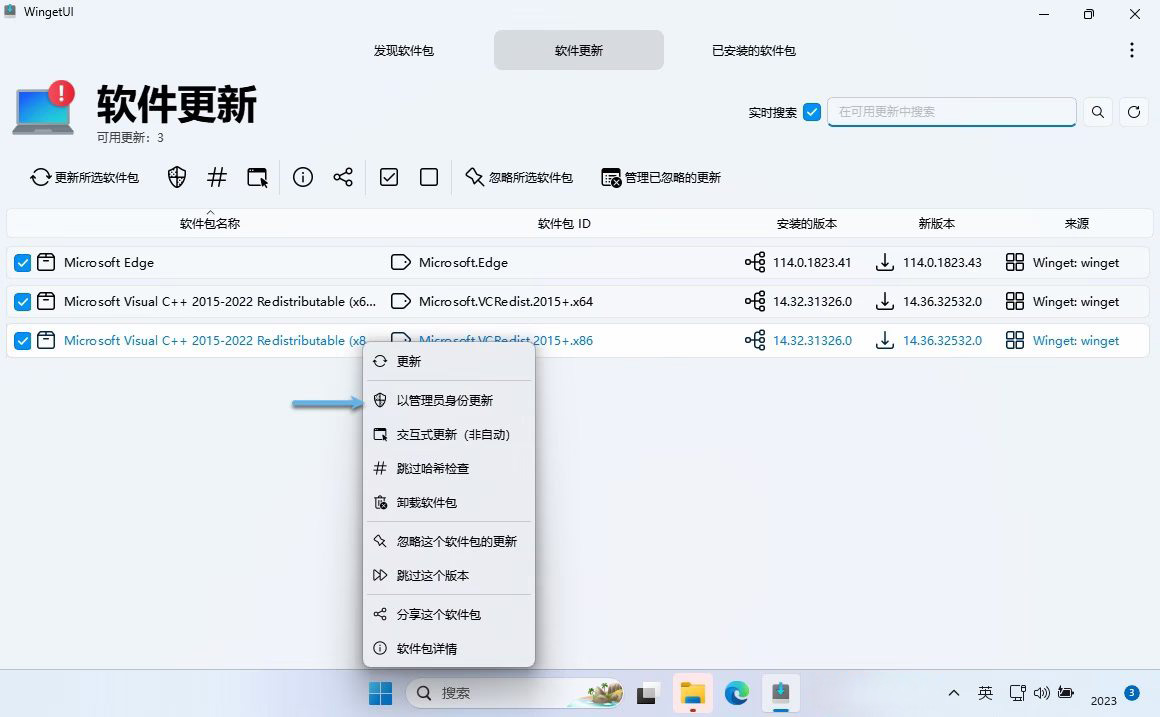The image size is (1160, 717).
Task: Click Winget: winget in the Edge row
Action: click(x=1076, y=263)
